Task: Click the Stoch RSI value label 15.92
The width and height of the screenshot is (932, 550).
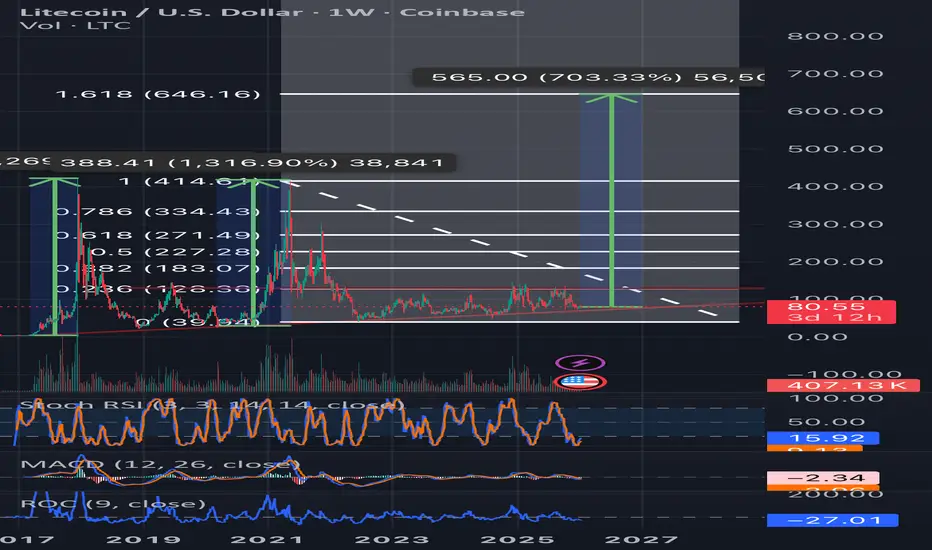Action: (823, 438)
